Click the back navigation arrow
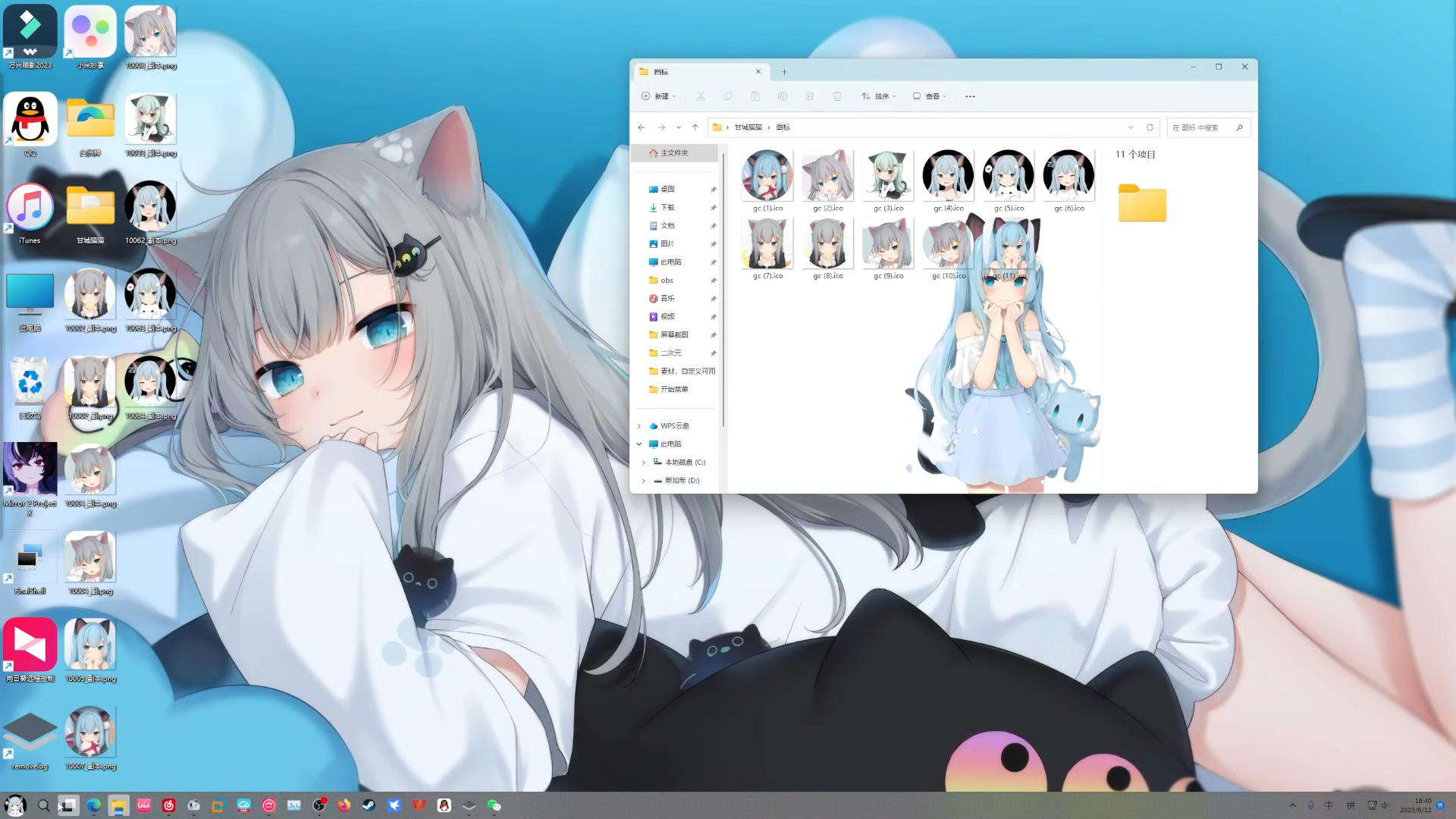This screenshot has height=819, width=1456. [642, 127]
